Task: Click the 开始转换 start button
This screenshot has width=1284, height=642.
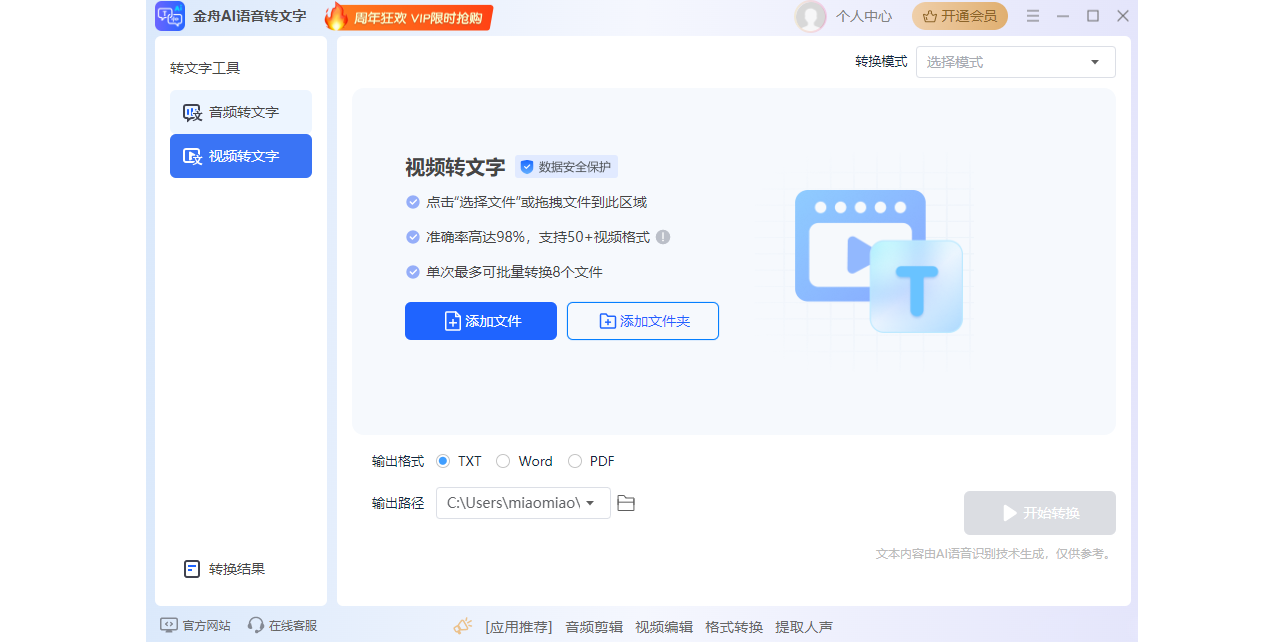Action: click(1039, 512)
